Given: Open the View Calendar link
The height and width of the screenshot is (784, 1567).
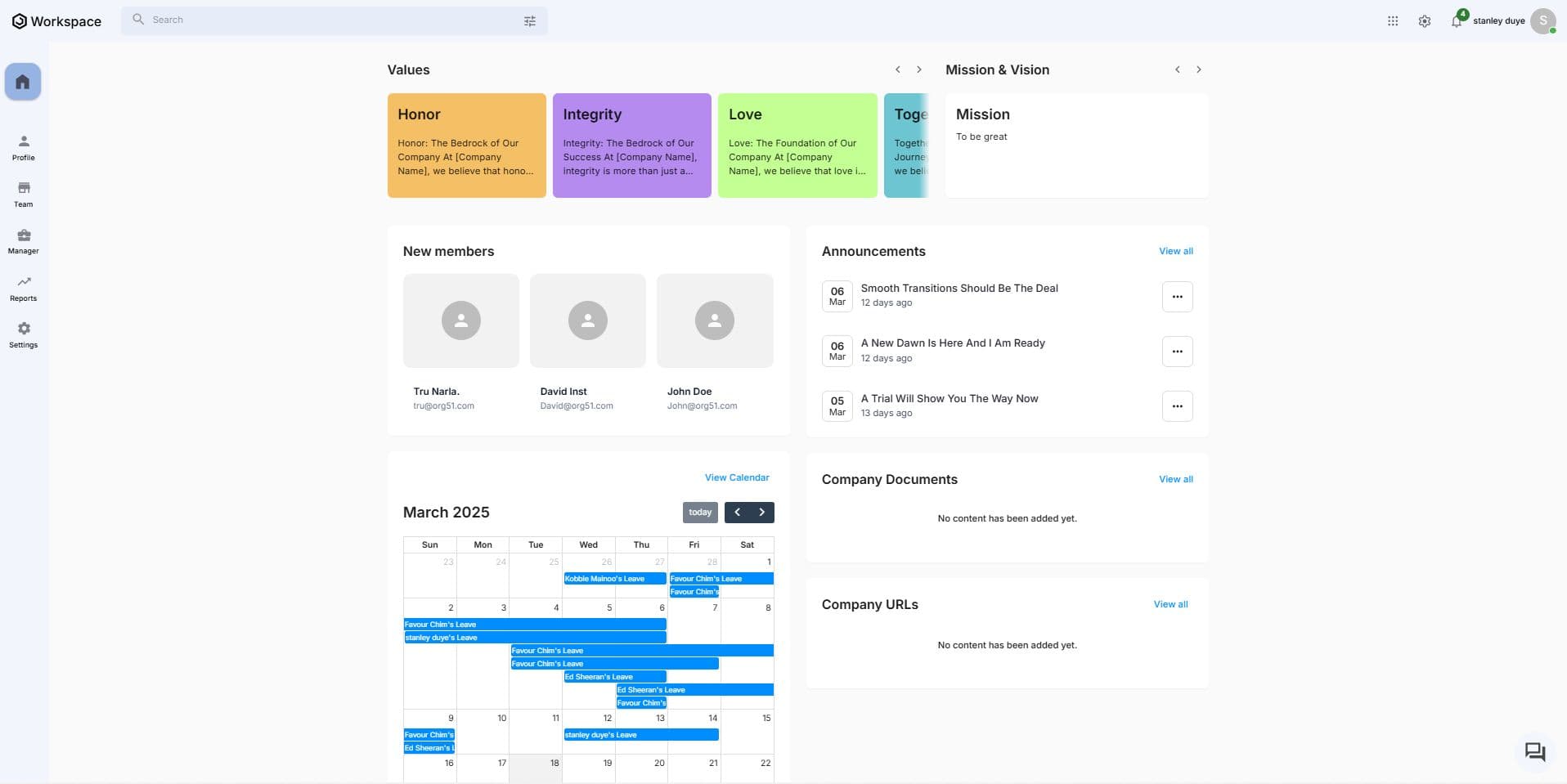Looking at the screenshot, I should (x=737, y=477).
